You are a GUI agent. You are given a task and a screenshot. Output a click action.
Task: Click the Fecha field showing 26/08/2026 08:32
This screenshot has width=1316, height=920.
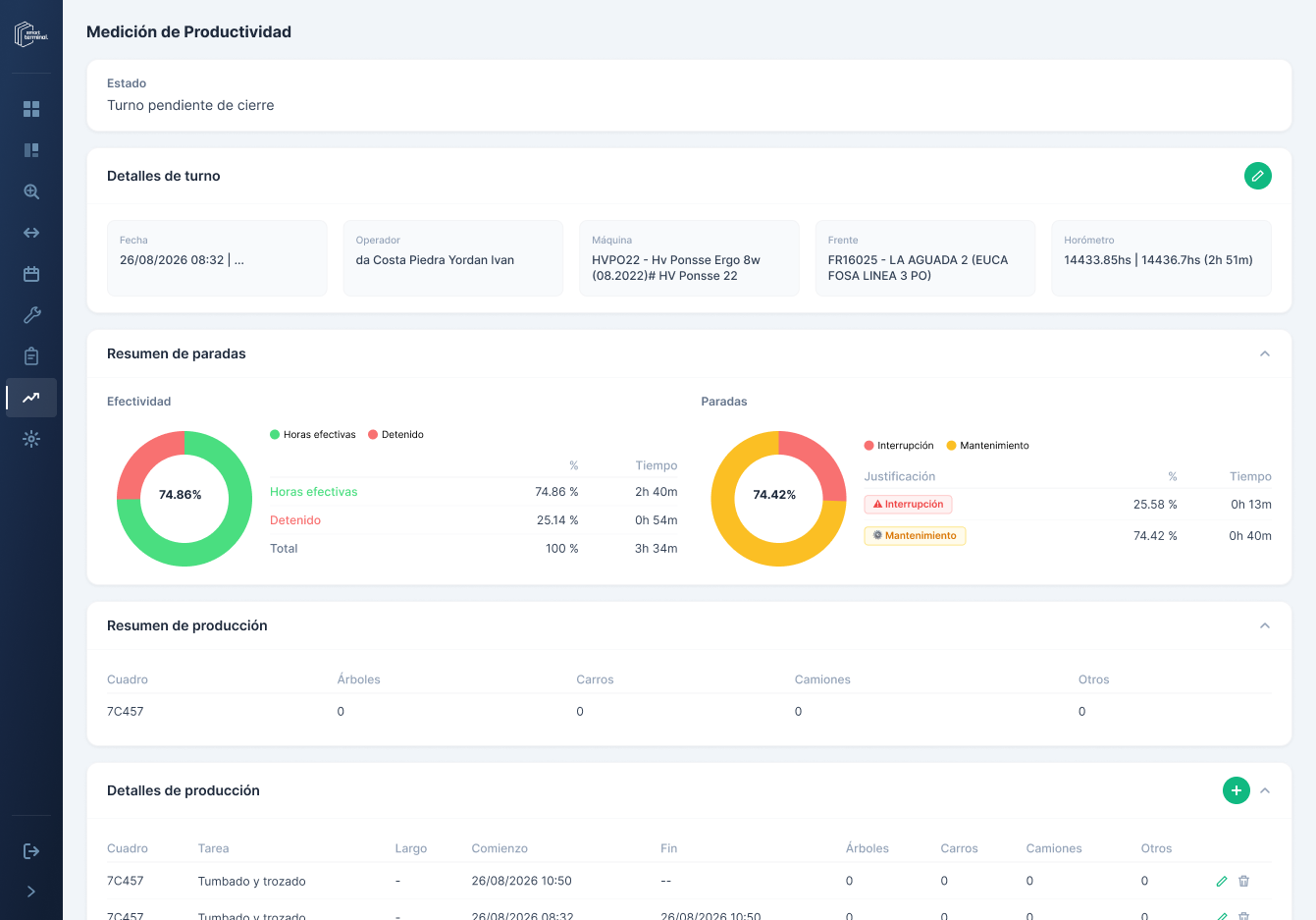(217, 258)
